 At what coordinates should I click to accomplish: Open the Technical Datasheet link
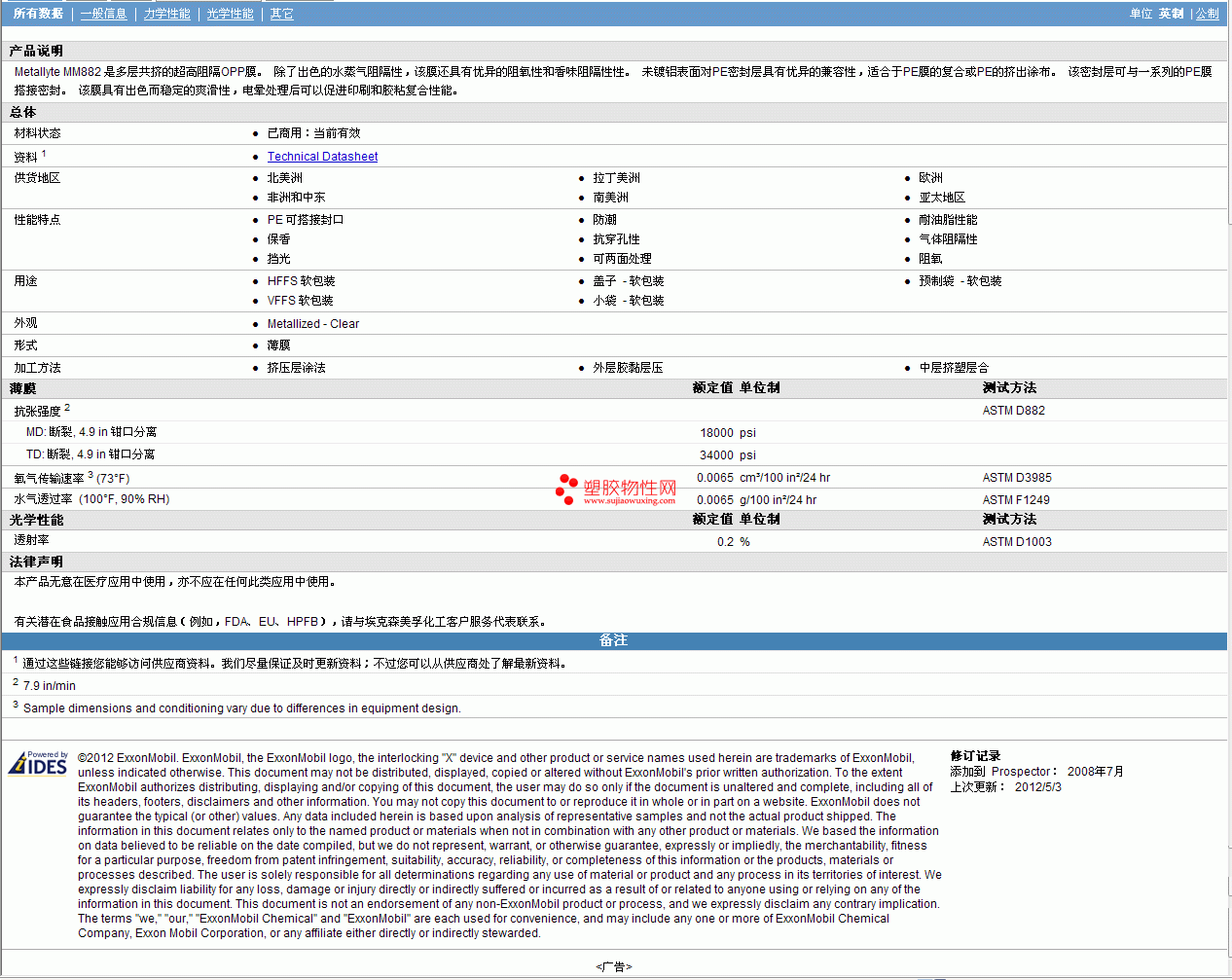[x=322, y=157]
